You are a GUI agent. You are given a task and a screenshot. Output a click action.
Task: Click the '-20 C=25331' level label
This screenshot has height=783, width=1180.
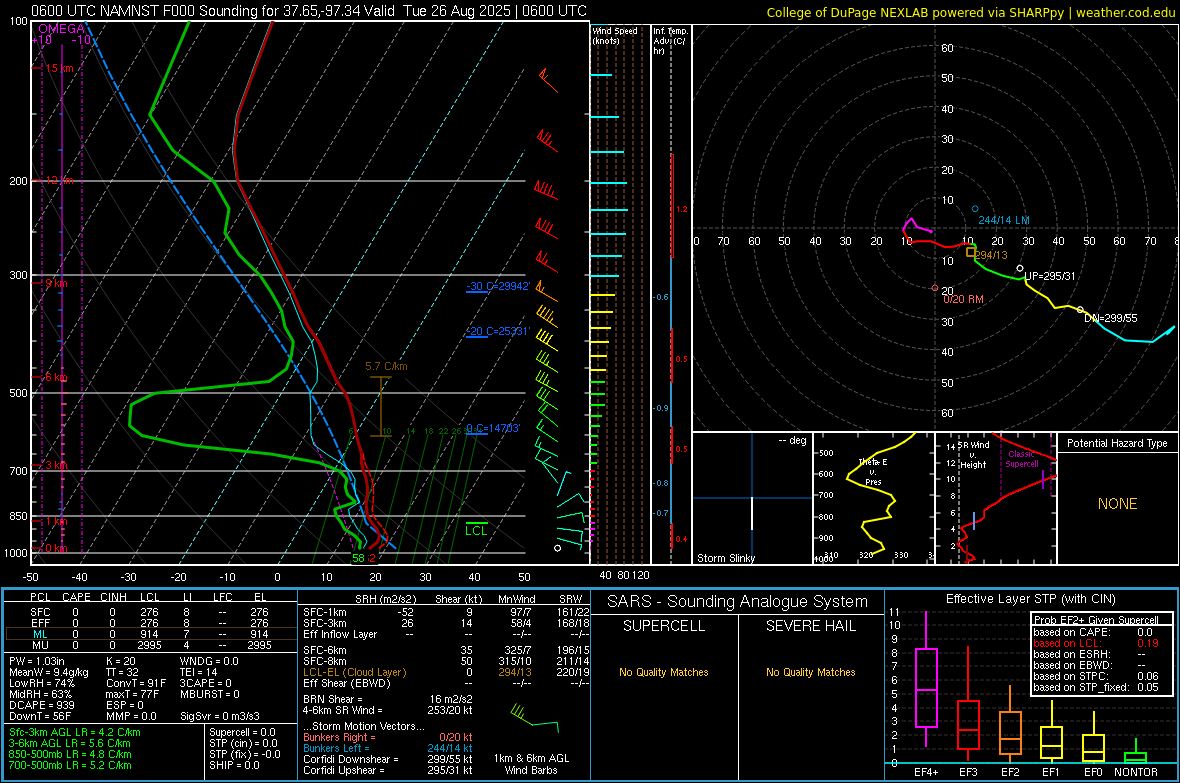click(498, 331)
